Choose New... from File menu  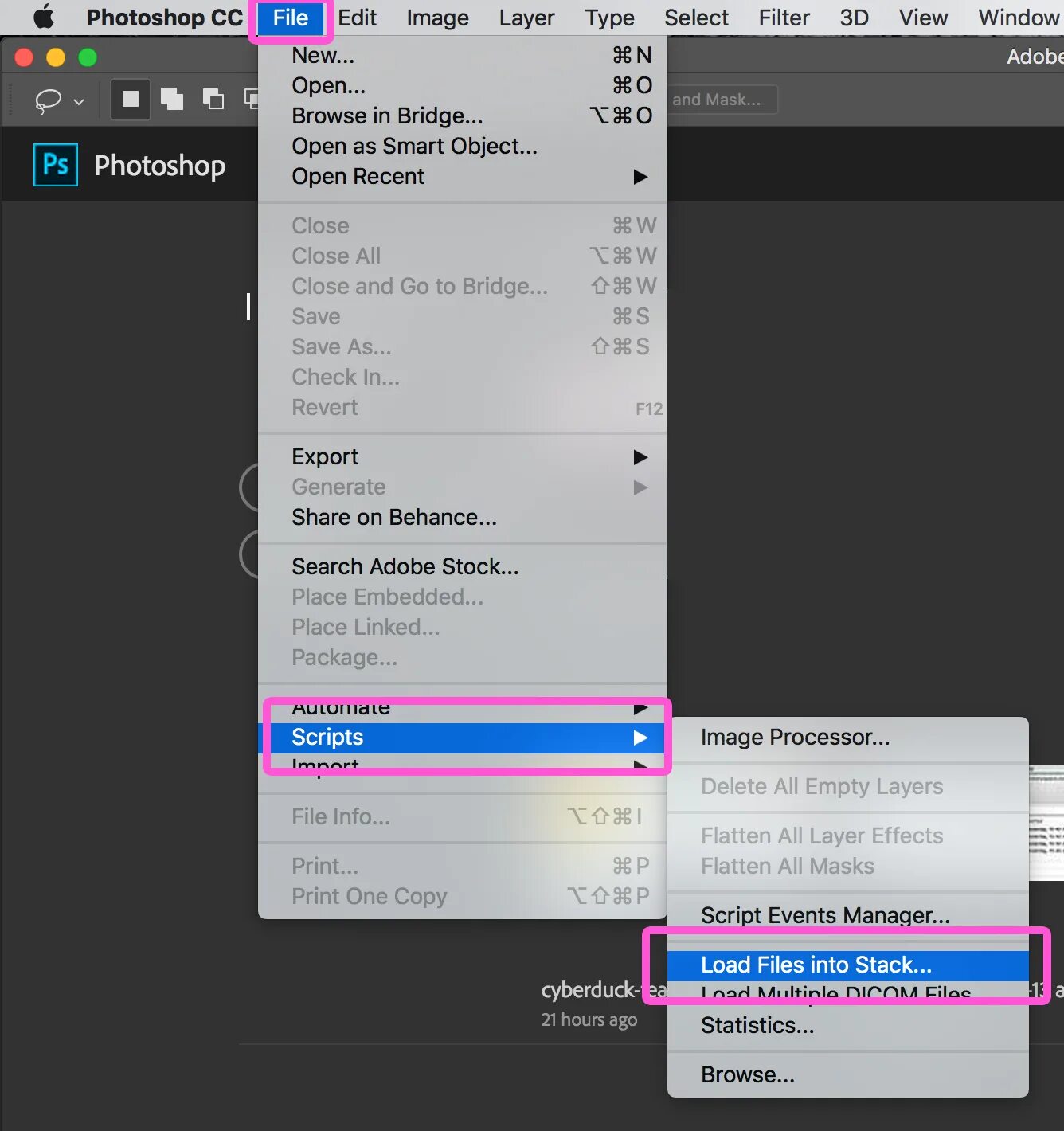coord(463,55)
